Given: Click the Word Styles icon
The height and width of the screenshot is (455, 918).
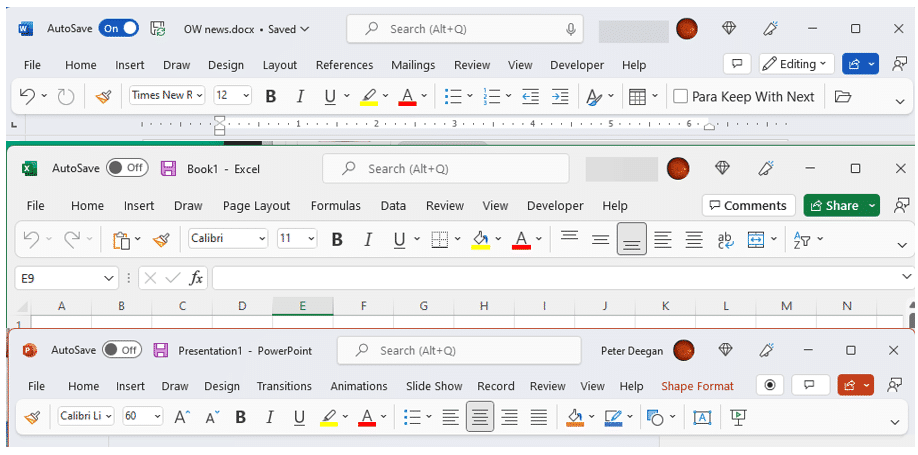Looking at the screenshot, I should tap(594, 97).
